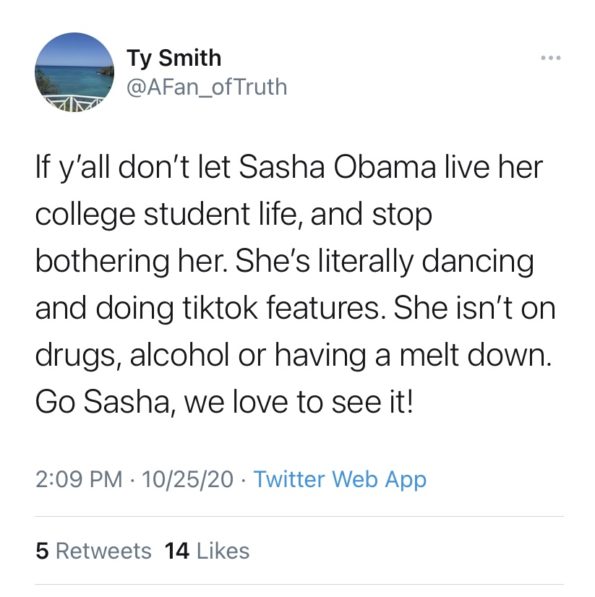Viewport: 595px width, 597px height.
Task: Click the bold number 14 beside Likes
Action: [x=177, y=551]
